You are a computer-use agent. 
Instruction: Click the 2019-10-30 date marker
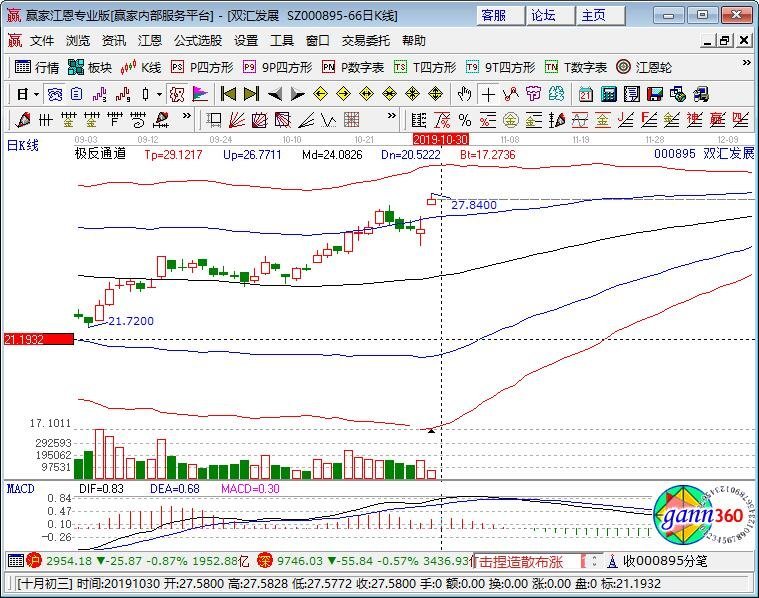(x=440, y=139)
